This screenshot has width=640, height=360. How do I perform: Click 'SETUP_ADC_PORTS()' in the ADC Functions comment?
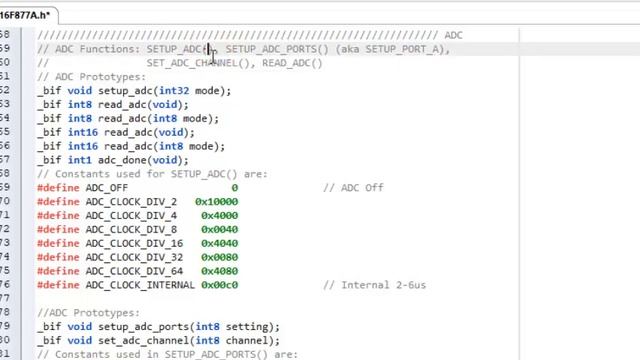pos(277,49)
